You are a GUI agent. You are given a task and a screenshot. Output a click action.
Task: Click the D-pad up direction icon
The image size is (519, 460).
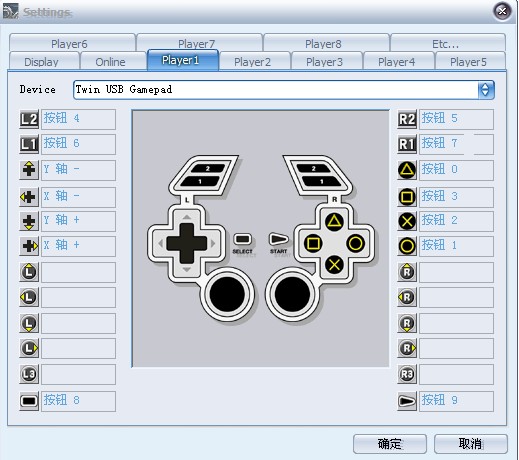29,170
